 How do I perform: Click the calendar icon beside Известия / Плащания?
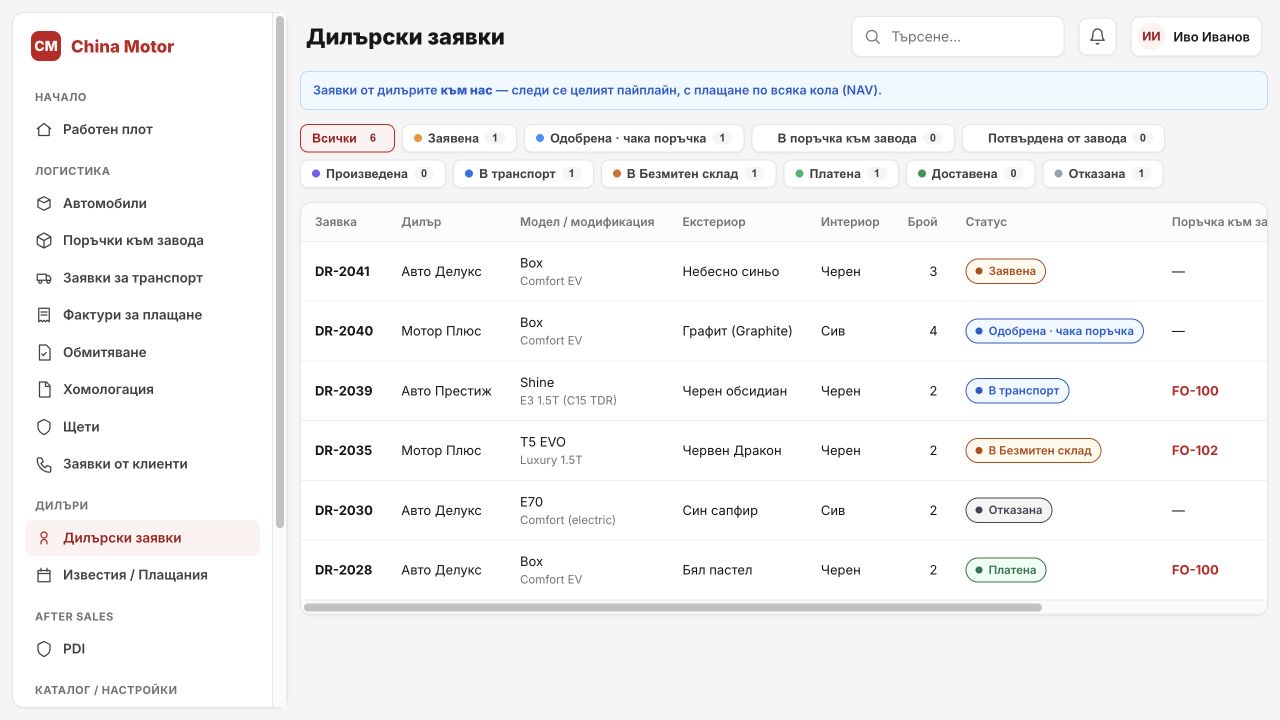pyautogui.click(x=43, y=575)
